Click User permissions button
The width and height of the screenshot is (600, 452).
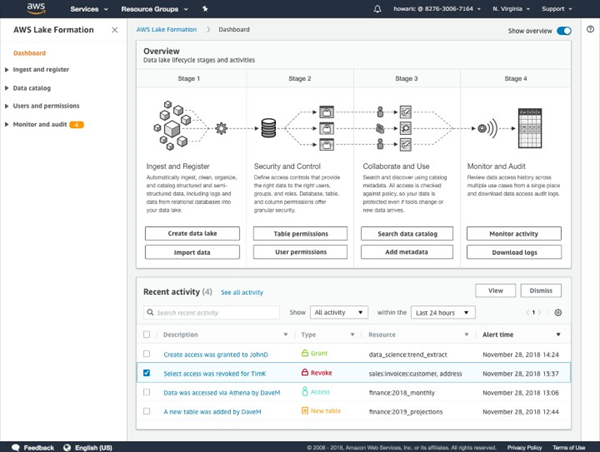300,252
